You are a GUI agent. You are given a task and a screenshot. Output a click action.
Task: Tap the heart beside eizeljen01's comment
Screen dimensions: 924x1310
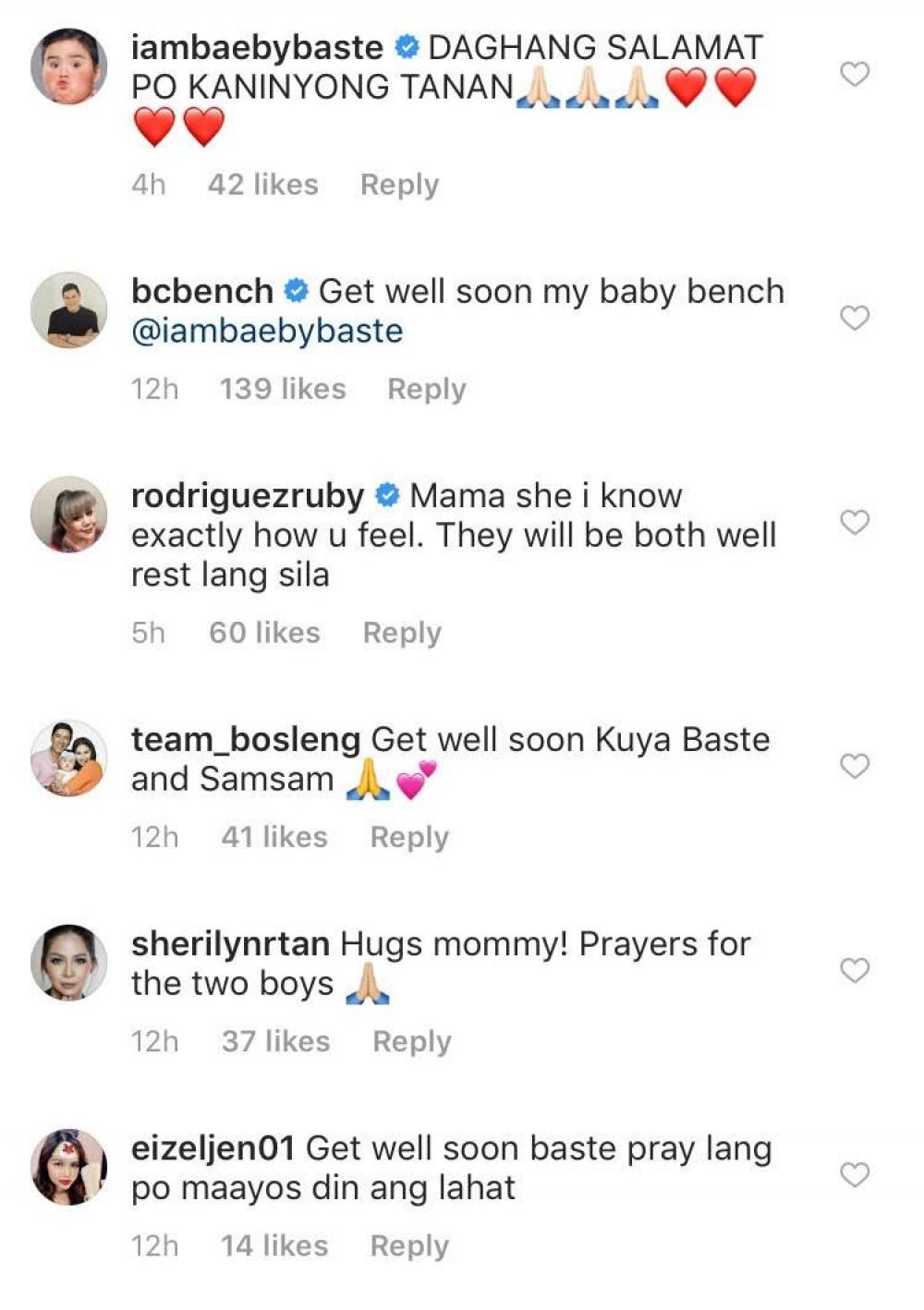click(855, 1174)
